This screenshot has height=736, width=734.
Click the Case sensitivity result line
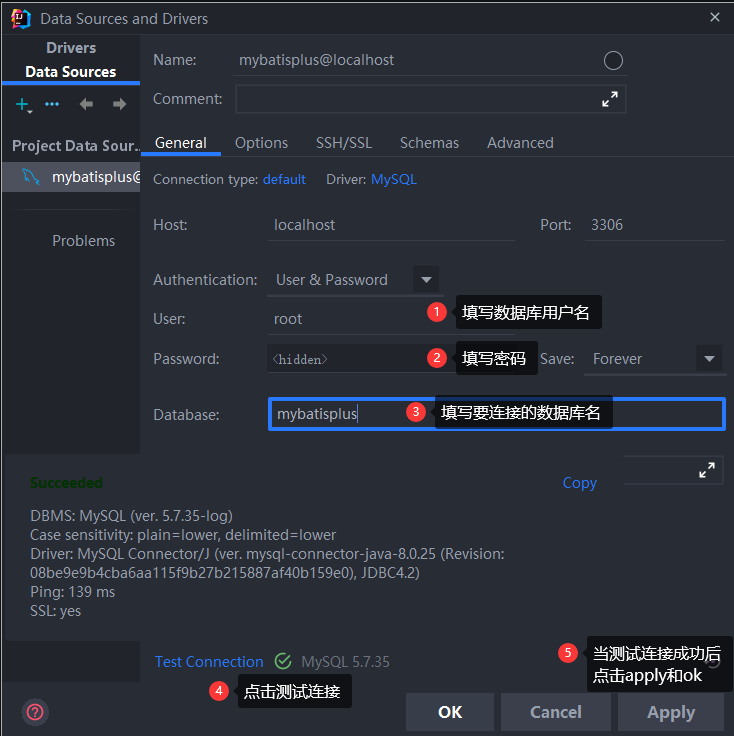click(183, 535)
